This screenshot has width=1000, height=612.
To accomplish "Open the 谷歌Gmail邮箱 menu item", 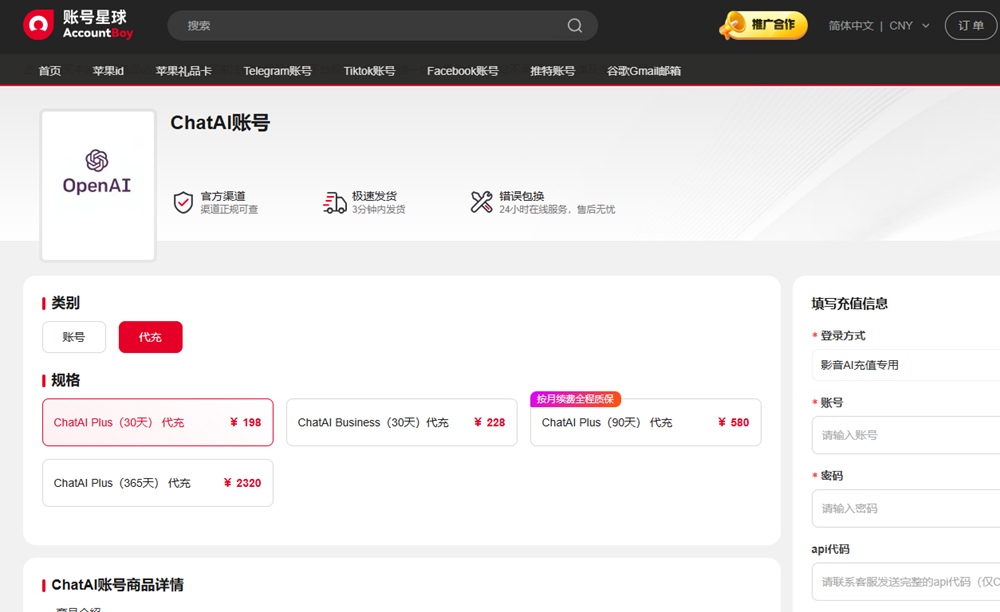I will [x=643, y=71].
